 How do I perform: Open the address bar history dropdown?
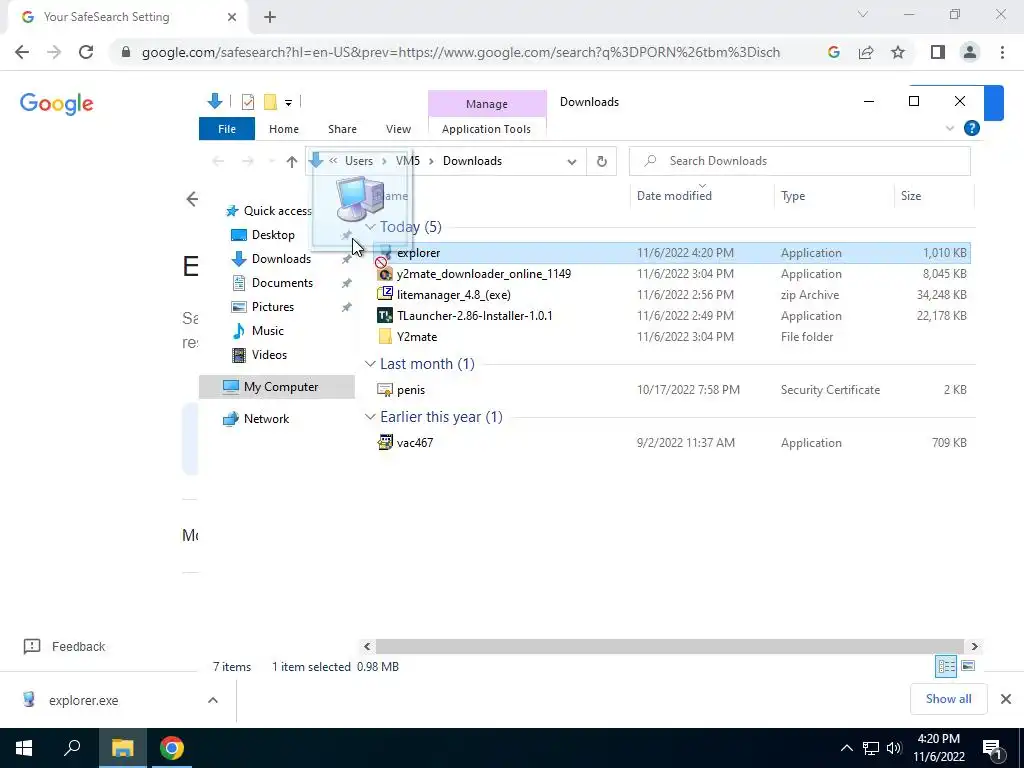coord(571,161)
